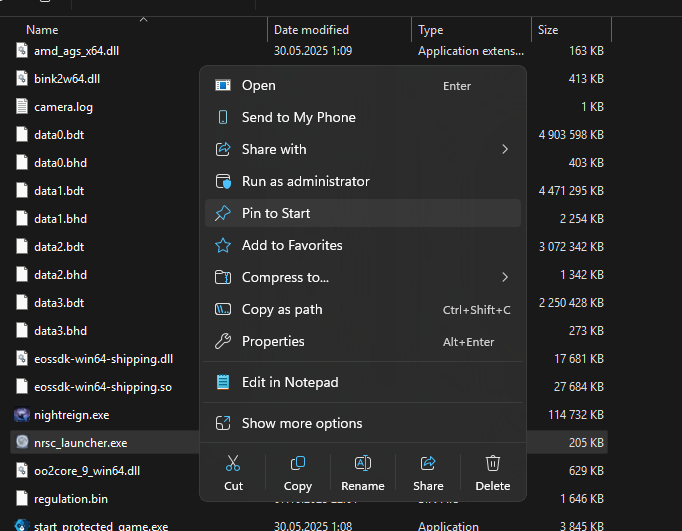
Task: Click the Add to Favorites star icon
Action: point(223,245)
